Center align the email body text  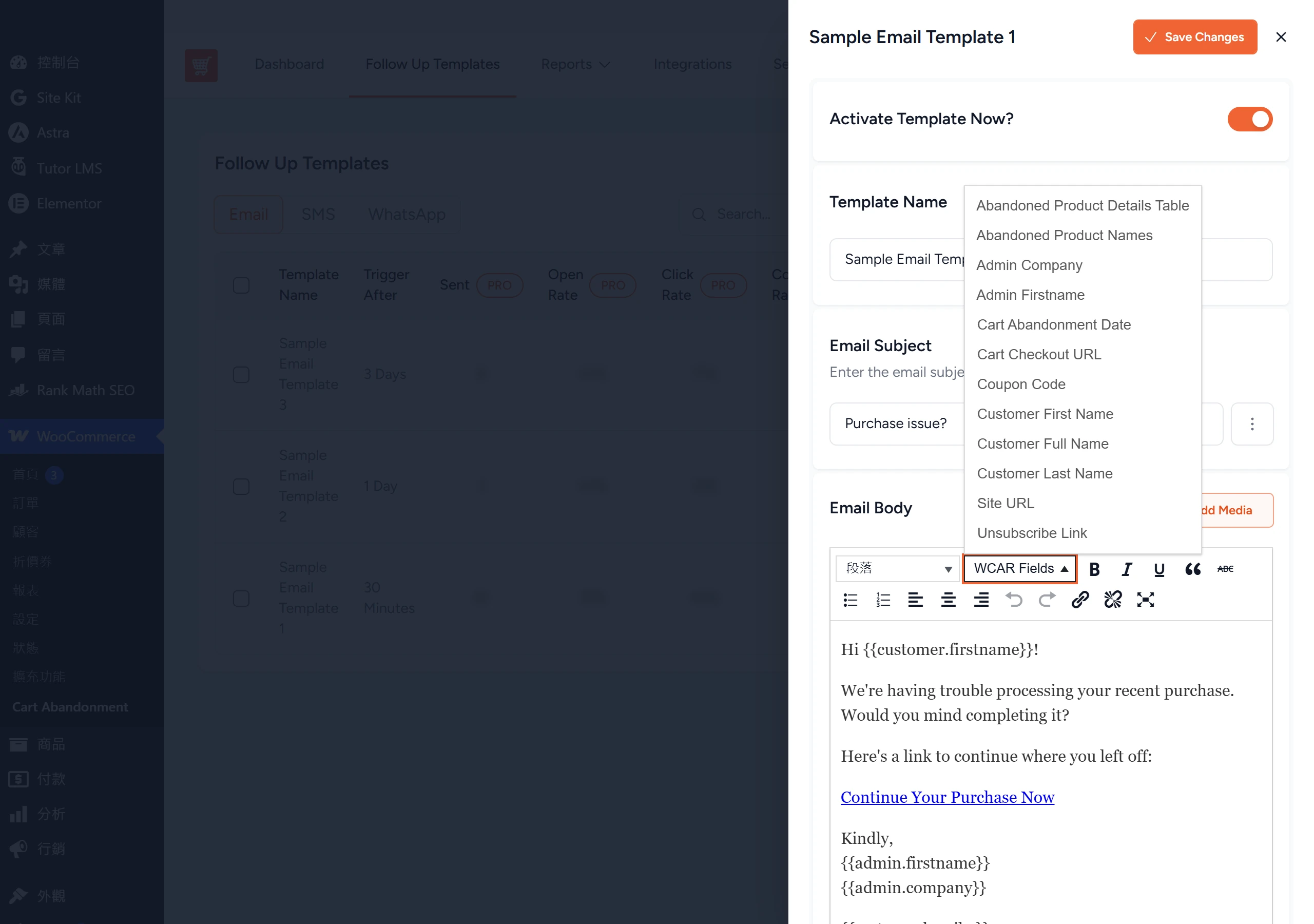pos(949,600)
